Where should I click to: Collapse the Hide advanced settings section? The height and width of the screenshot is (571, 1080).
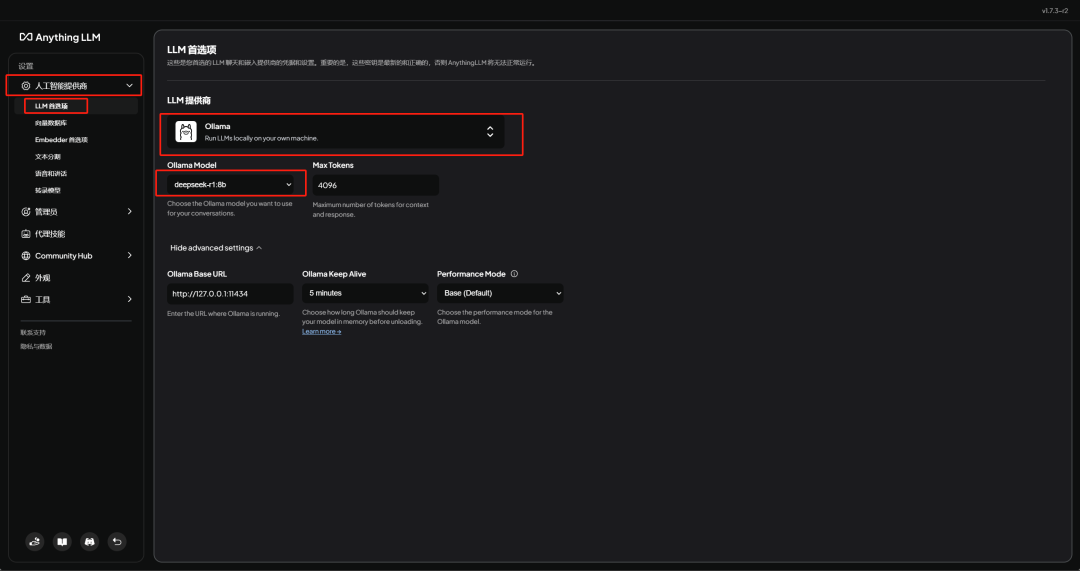point(216,248)
